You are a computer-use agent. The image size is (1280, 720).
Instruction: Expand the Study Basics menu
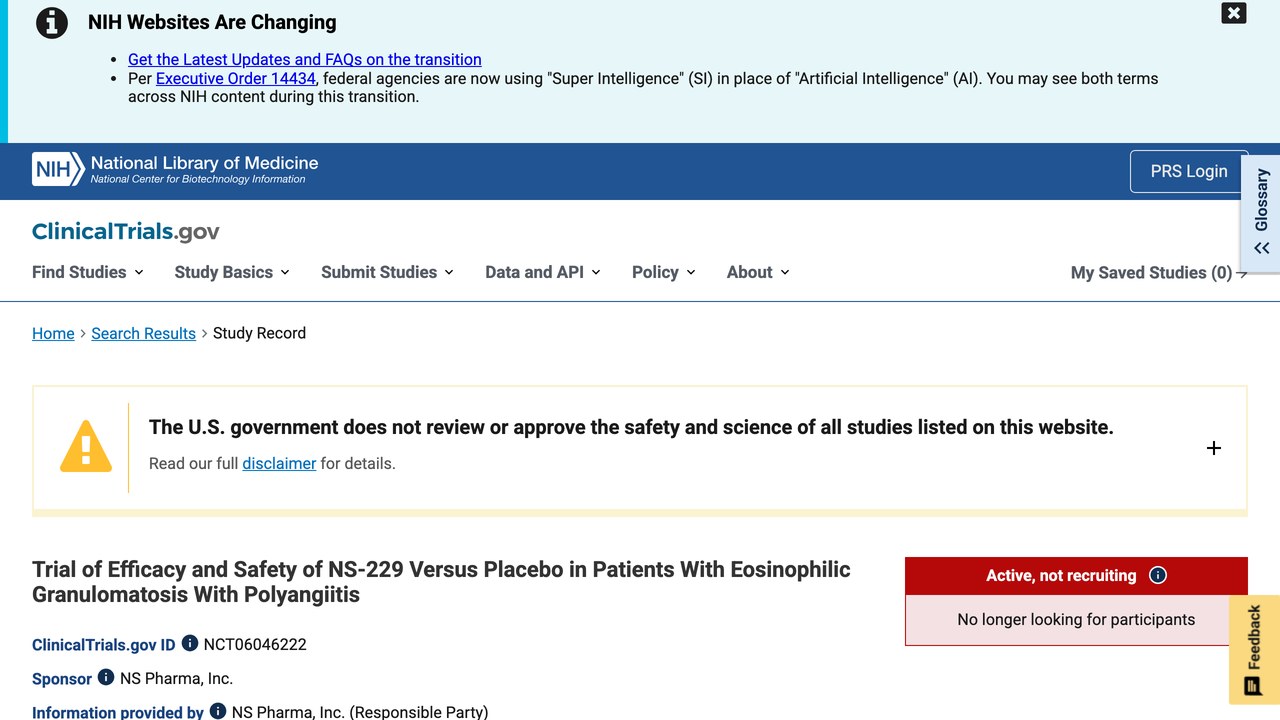(232, 272)
